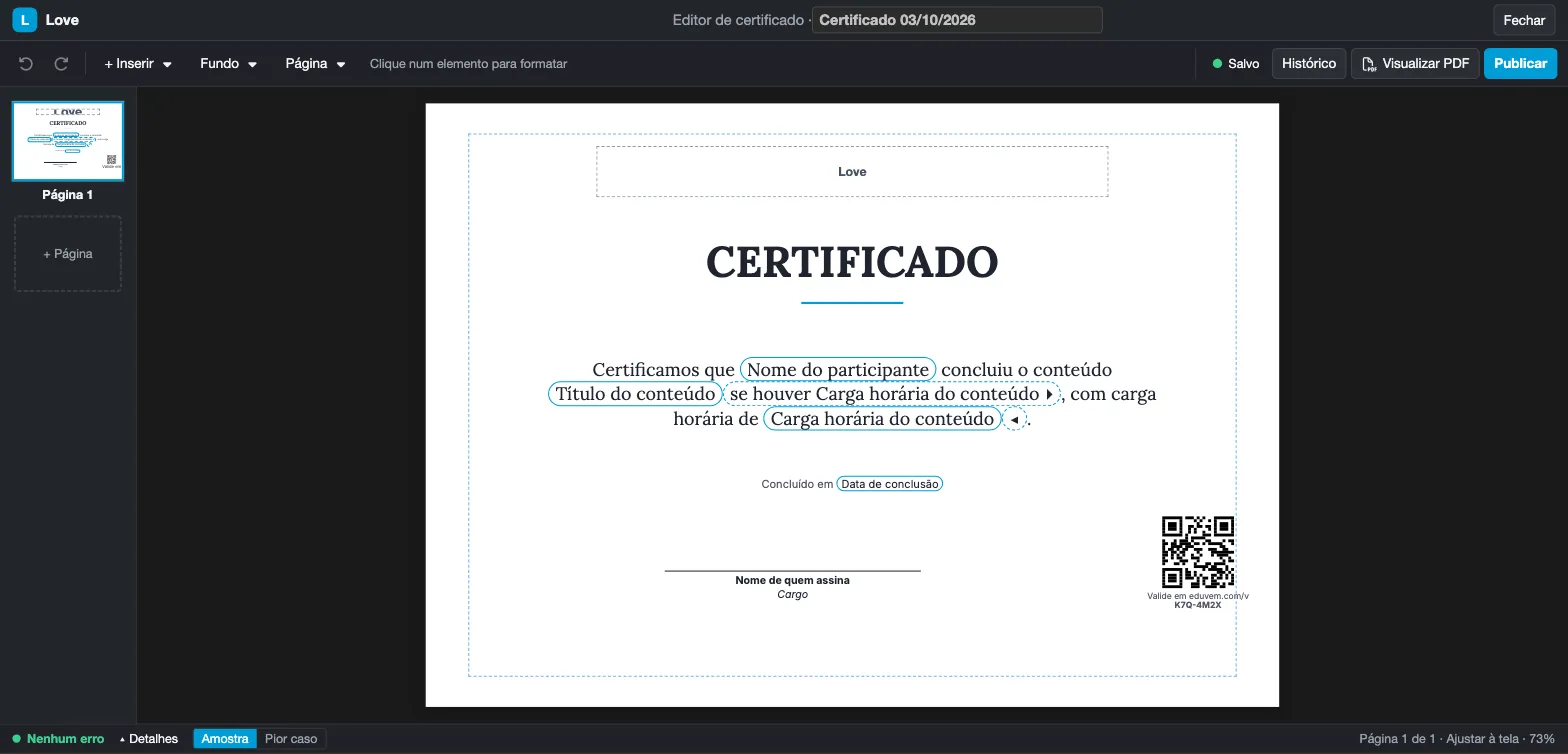Screen dimensions: 1568x754
Task: Click the Nome de quem assina text
Action: [x=792, y=580]
